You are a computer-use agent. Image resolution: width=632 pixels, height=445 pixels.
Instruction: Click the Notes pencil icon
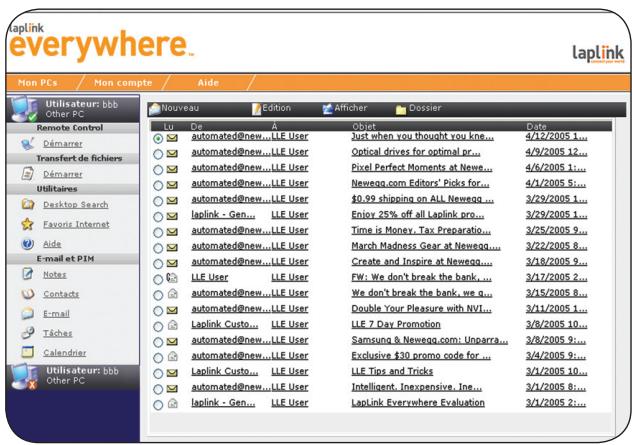27,274
